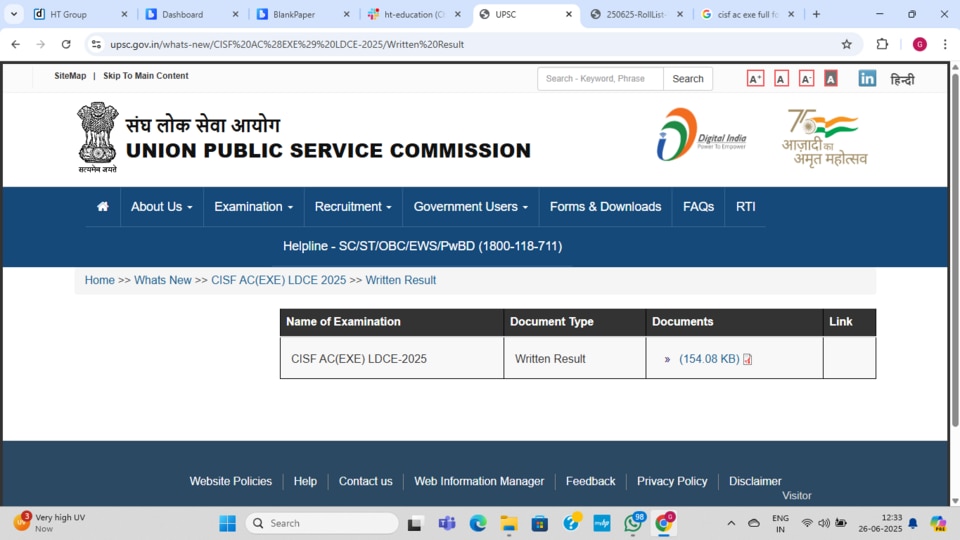
Task: Open Microsoft Edge from taskbar
Action: [x=478, y=523]
